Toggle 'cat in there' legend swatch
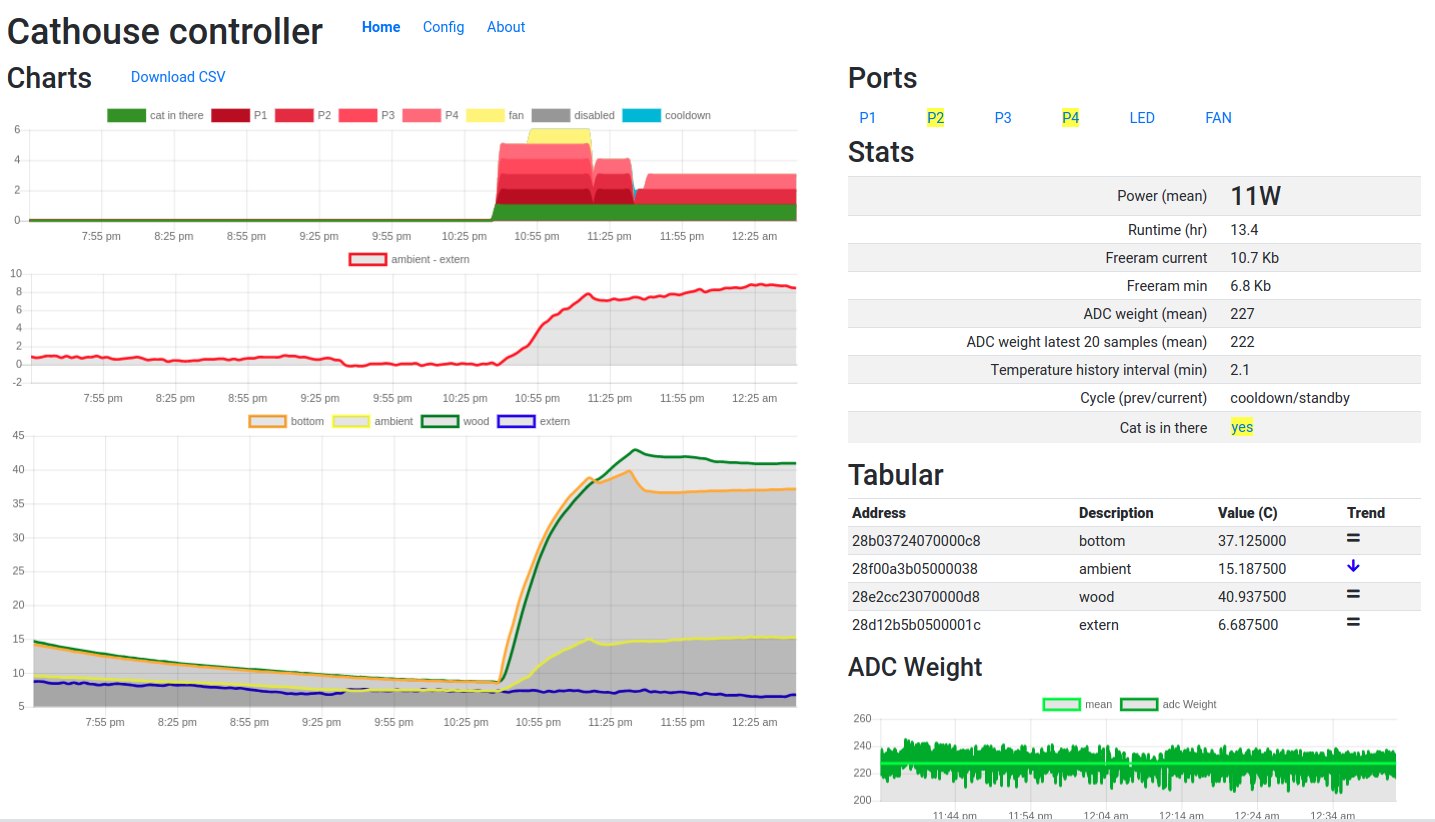 coord(126,116)
